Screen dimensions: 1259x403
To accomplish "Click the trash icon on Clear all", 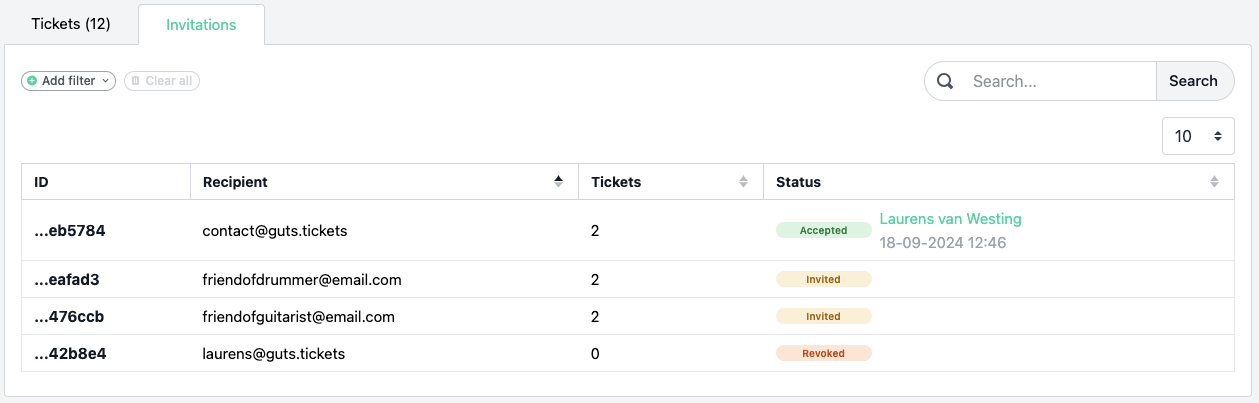I will 136,81.
